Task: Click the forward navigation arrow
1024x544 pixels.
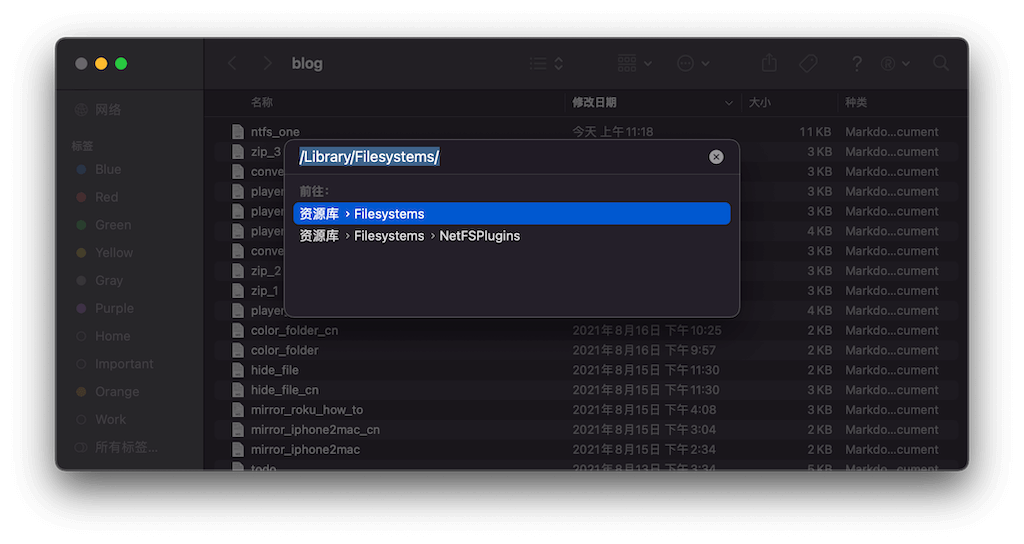Action: (267, 63)
